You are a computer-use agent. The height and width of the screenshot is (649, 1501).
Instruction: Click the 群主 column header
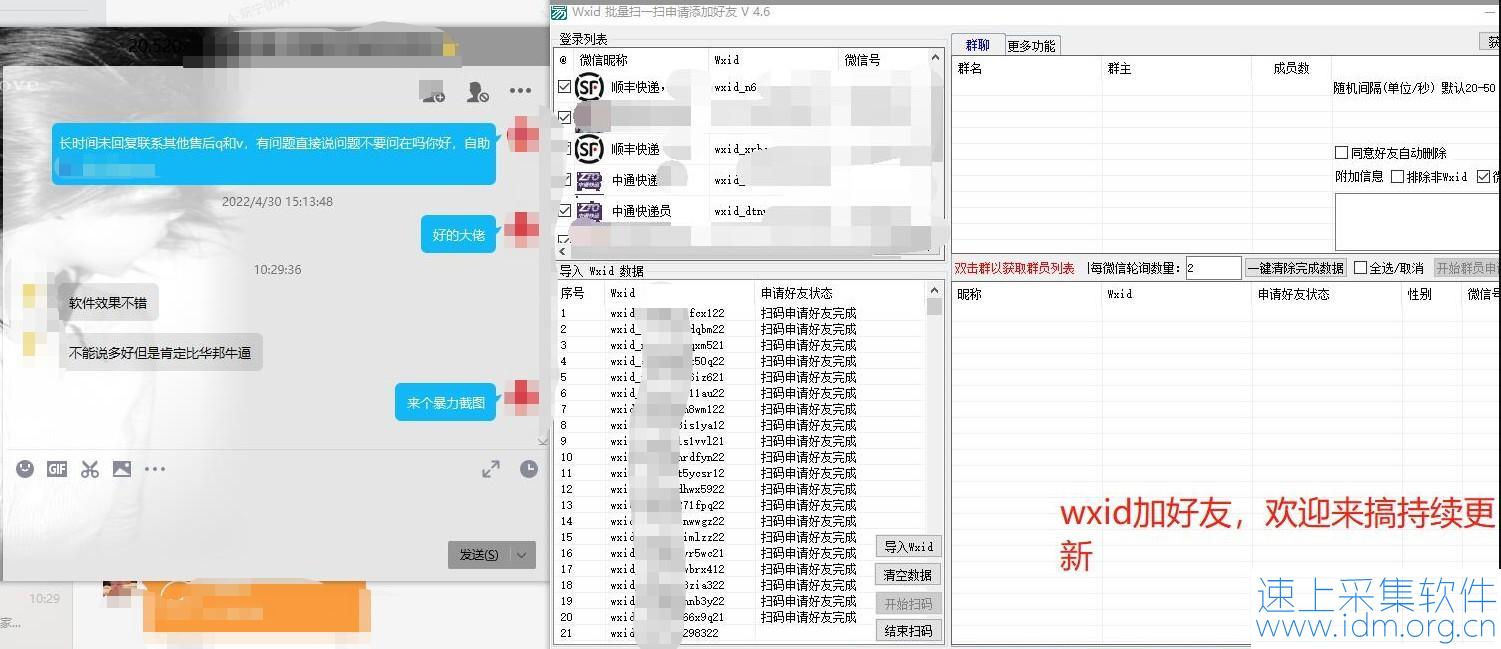(x=1177, y=69)
